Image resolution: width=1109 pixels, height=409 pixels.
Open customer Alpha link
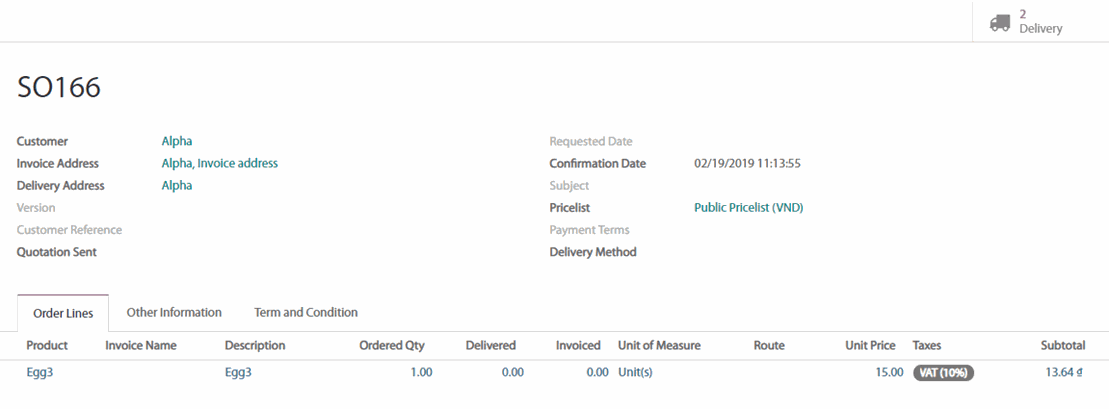pyautogui.click(x=177, y=142)
